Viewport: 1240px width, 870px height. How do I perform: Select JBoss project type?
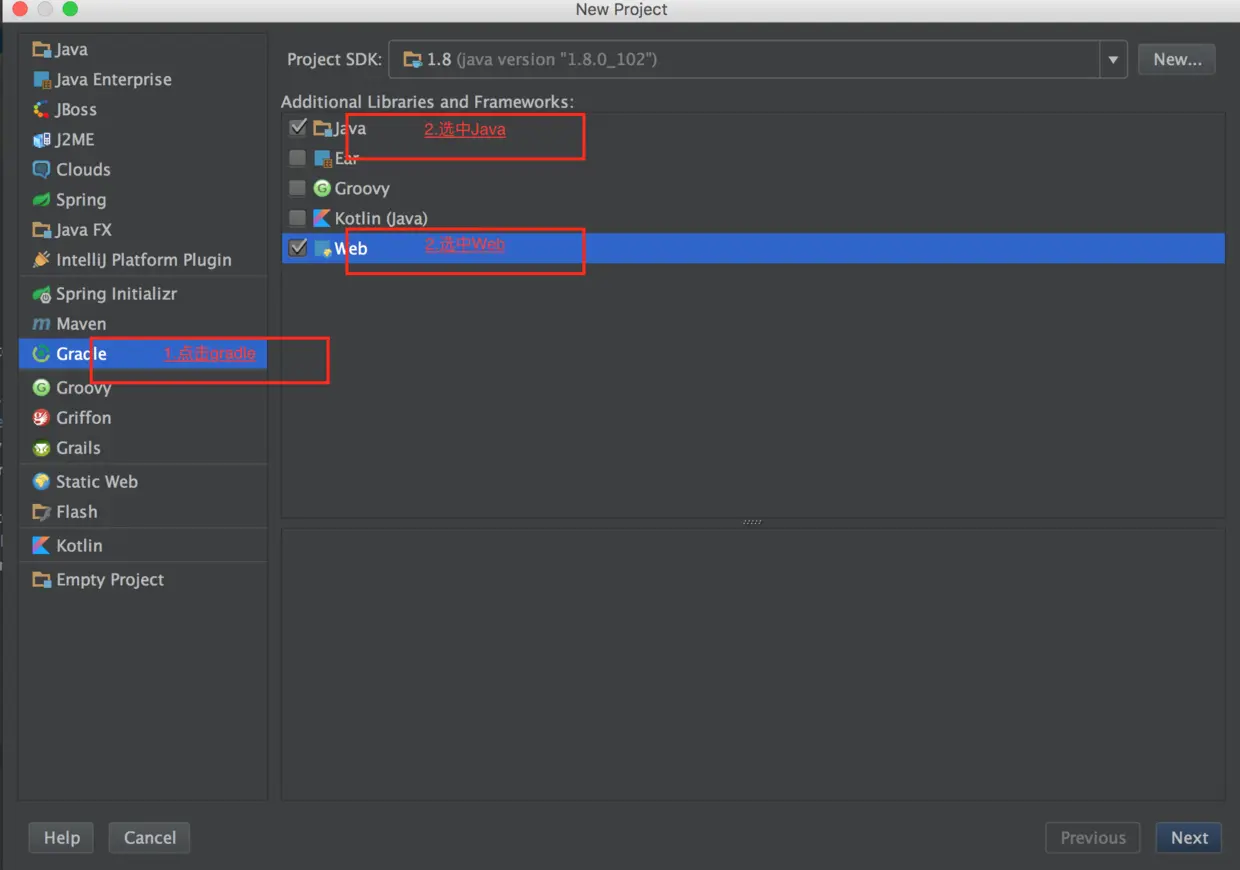pos(143,110)
